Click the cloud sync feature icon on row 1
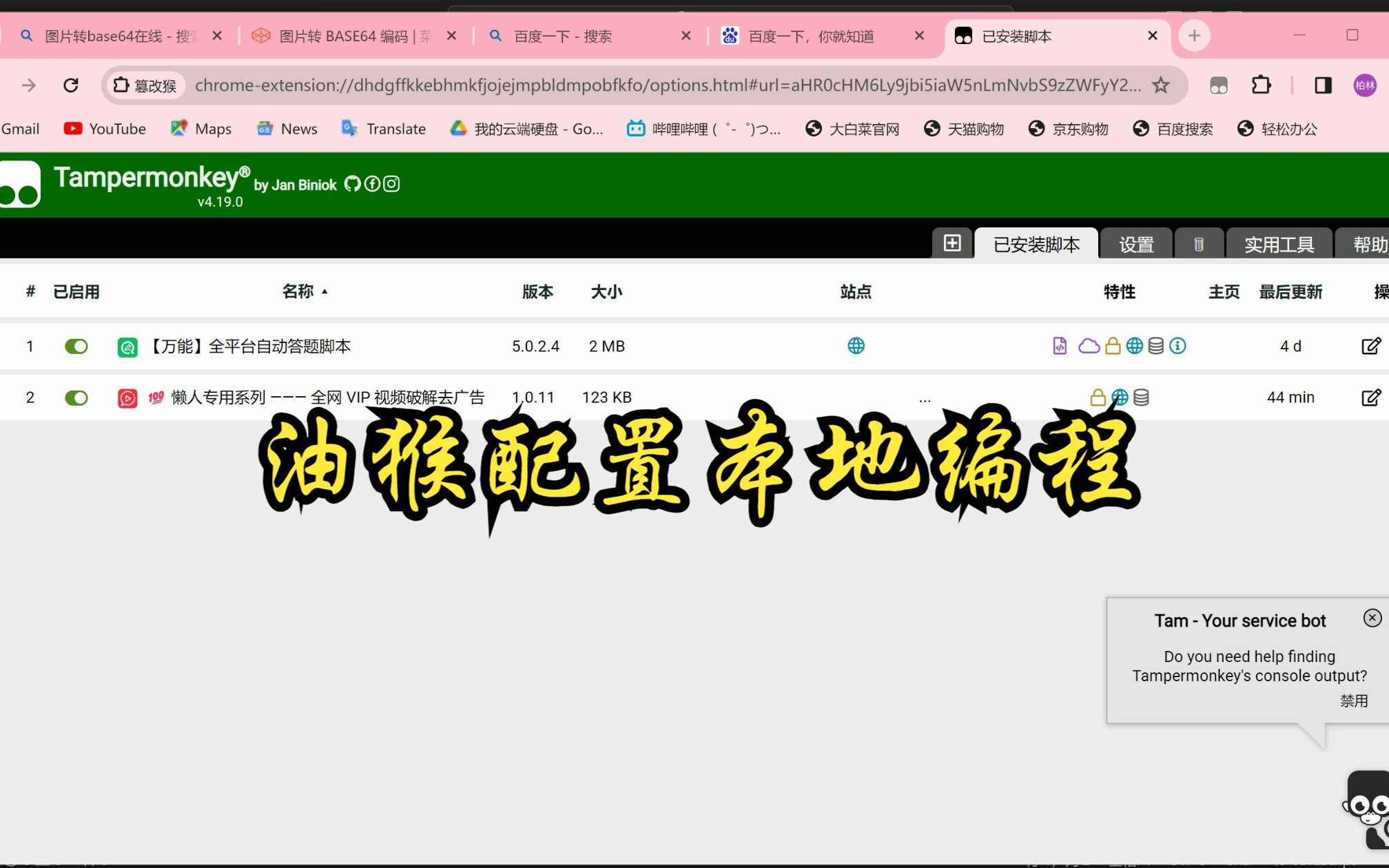1389x868 pixels. pyautogui.click(x=1089, y=346)
